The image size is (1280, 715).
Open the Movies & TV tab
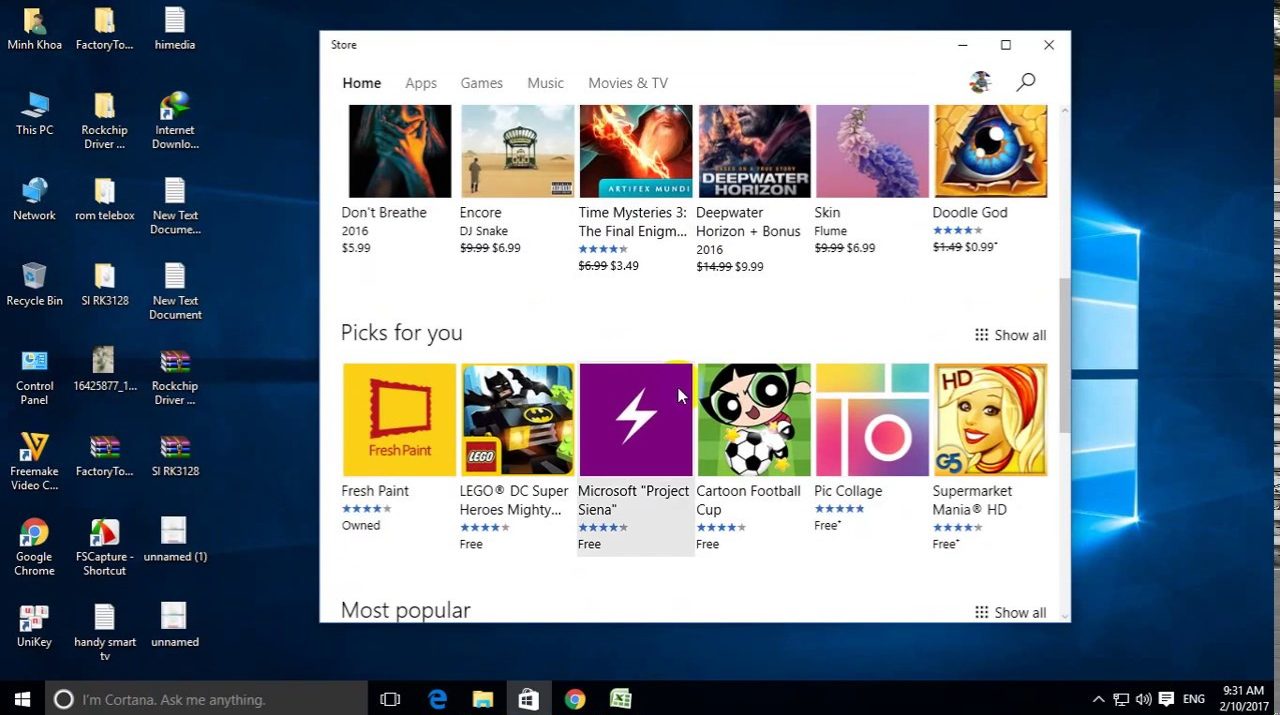pos(628,83)
